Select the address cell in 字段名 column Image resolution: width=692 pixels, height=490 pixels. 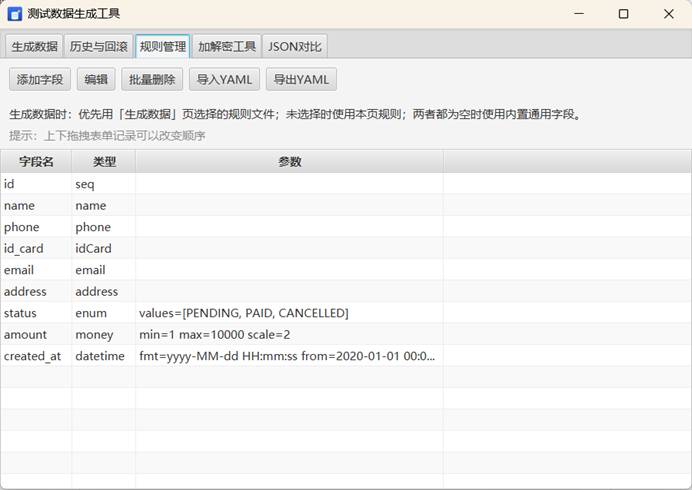[x=36, y=291]
